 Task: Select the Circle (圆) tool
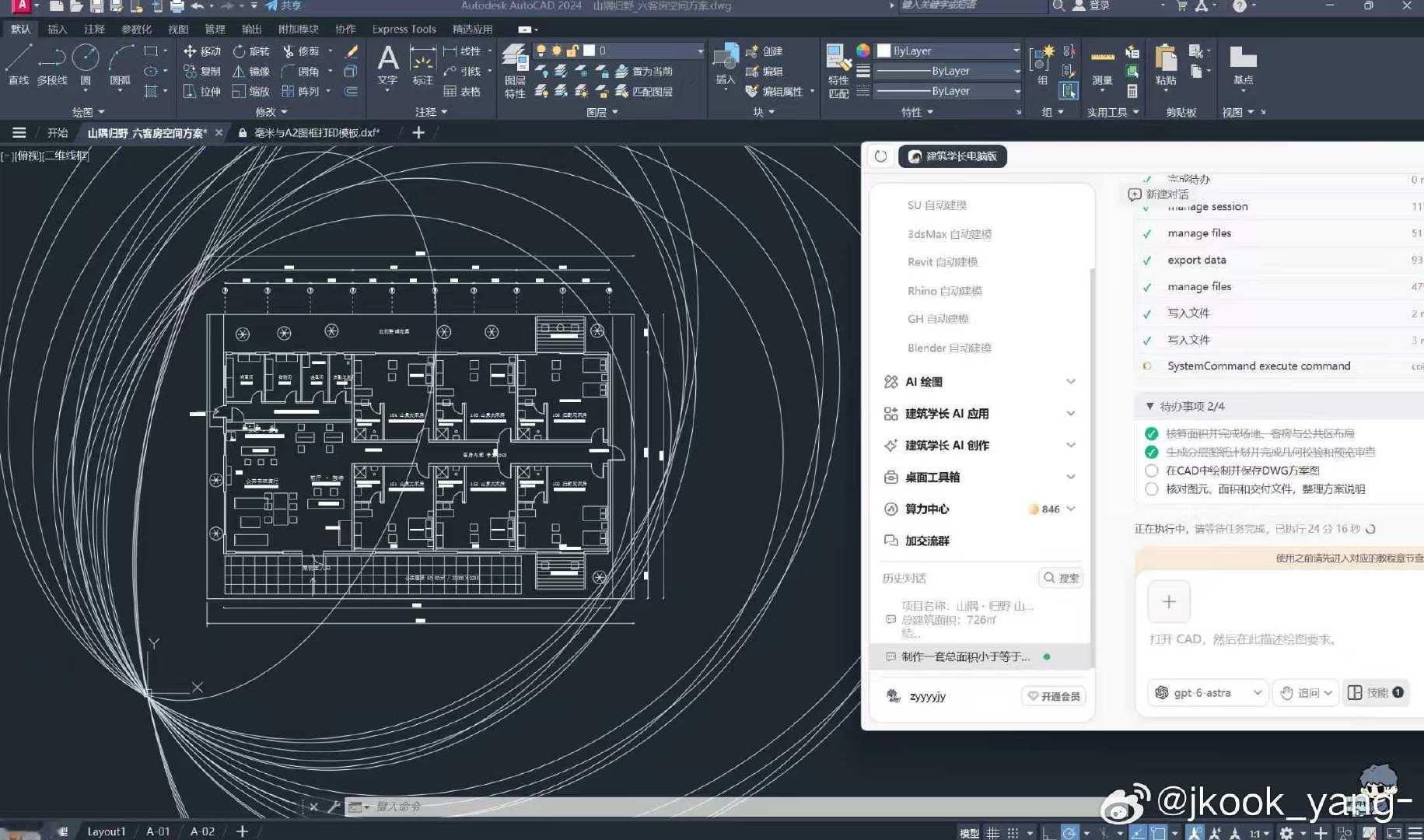(86, 65)
